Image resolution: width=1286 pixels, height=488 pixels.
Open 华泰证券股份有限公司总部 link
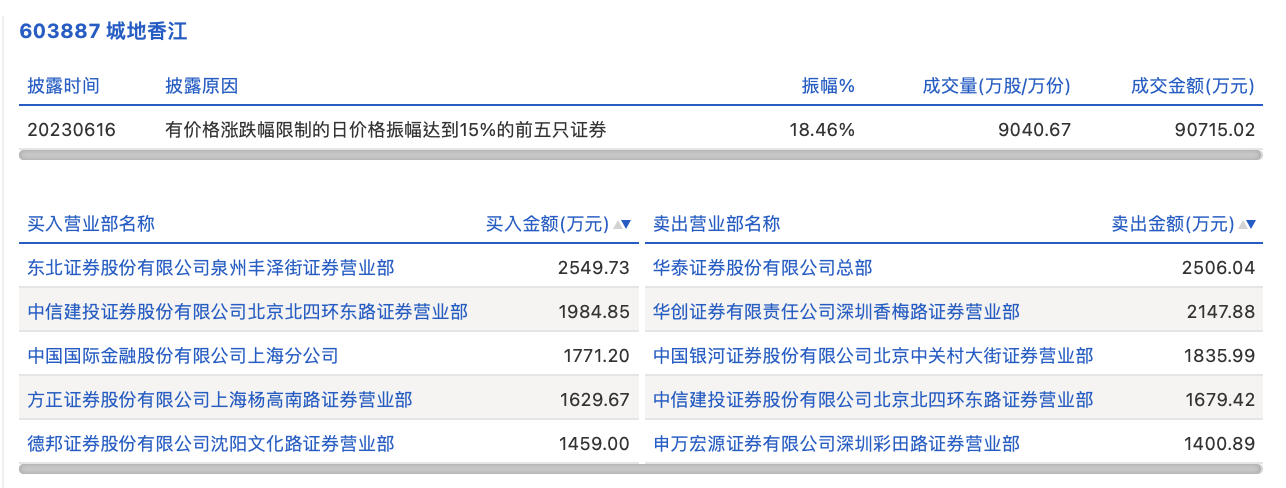[x=763, y=268]
